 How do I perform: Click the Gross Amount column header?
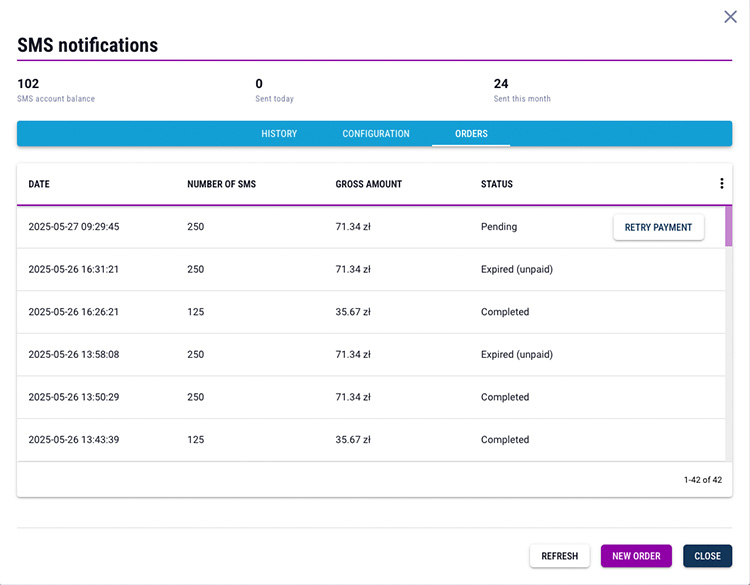(x=368, y=184)
